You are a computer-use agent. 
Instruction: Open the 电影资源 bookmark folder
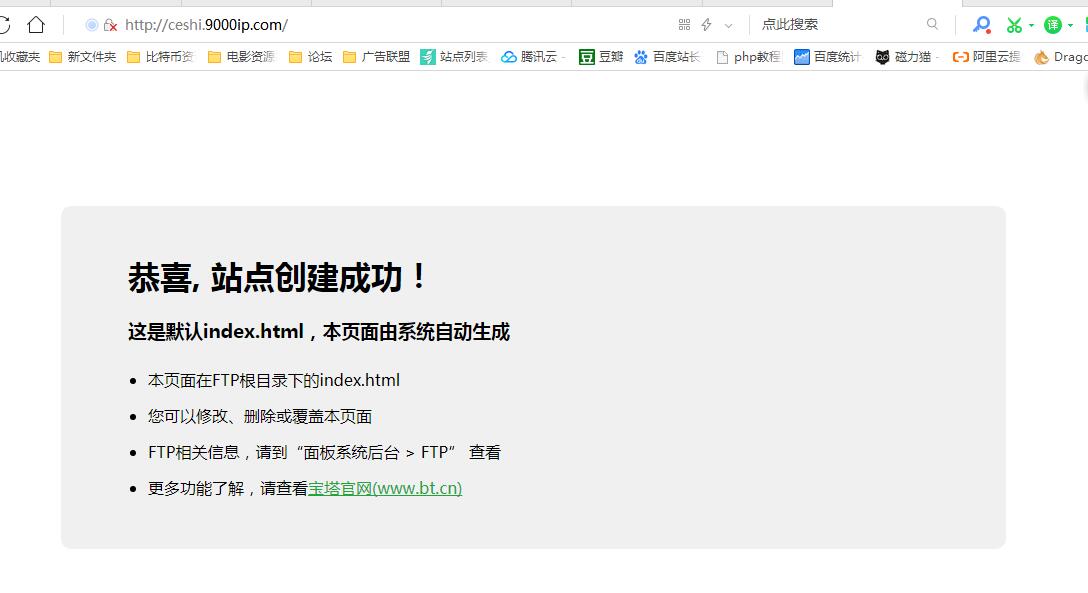click(241, 57)
